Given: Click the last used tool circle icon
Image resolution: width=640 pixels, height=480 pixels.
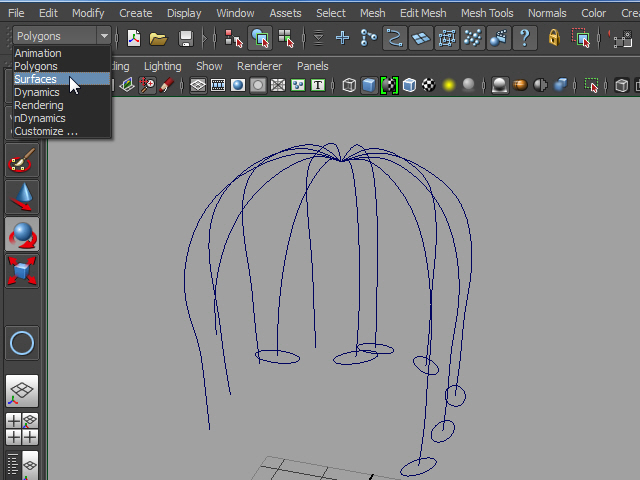Looking at the screenshot, I should 22,343.
